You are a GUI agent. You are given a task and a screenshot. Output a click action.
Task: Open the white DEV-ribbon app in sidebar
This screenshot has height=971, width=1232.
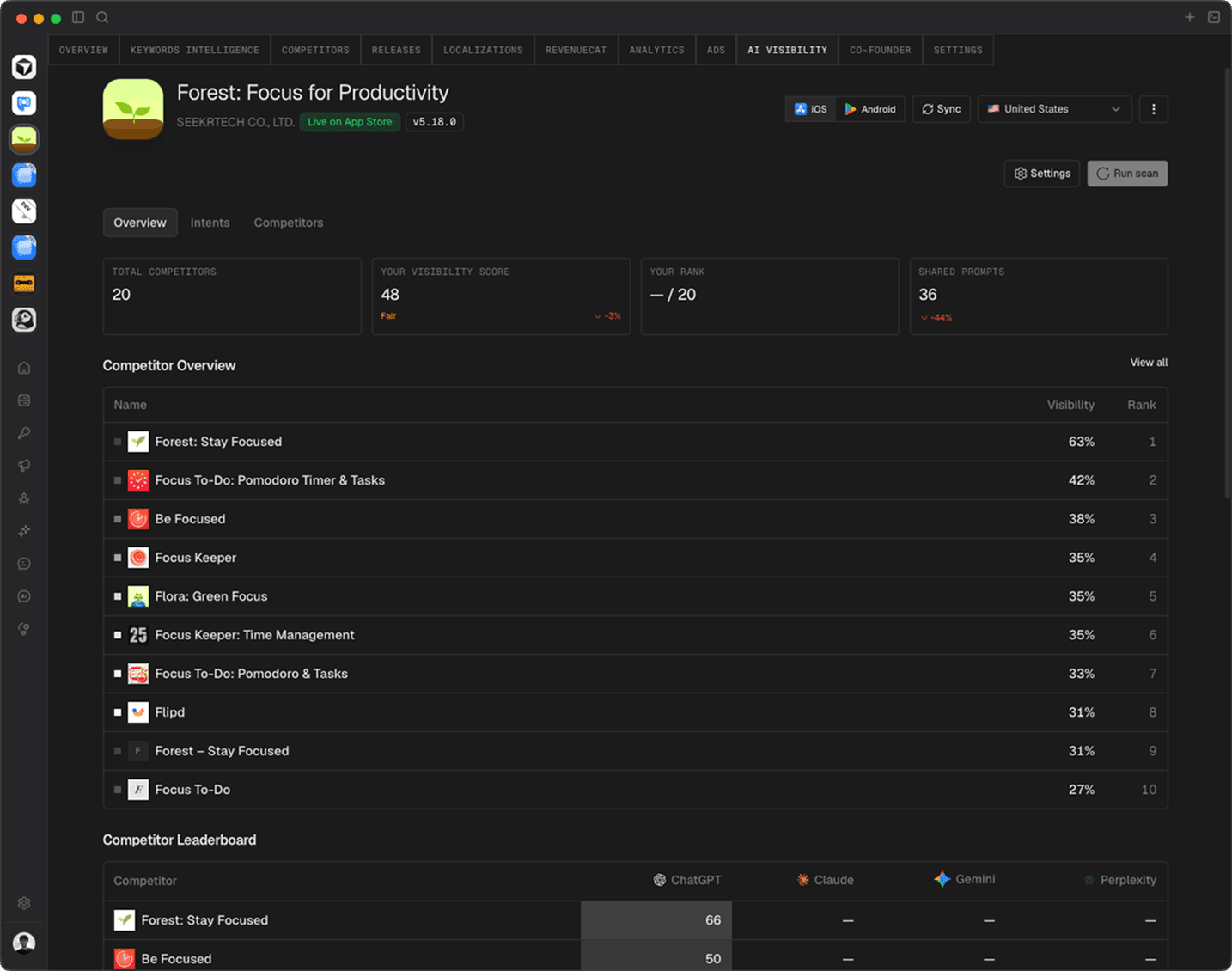click(24, 211)
